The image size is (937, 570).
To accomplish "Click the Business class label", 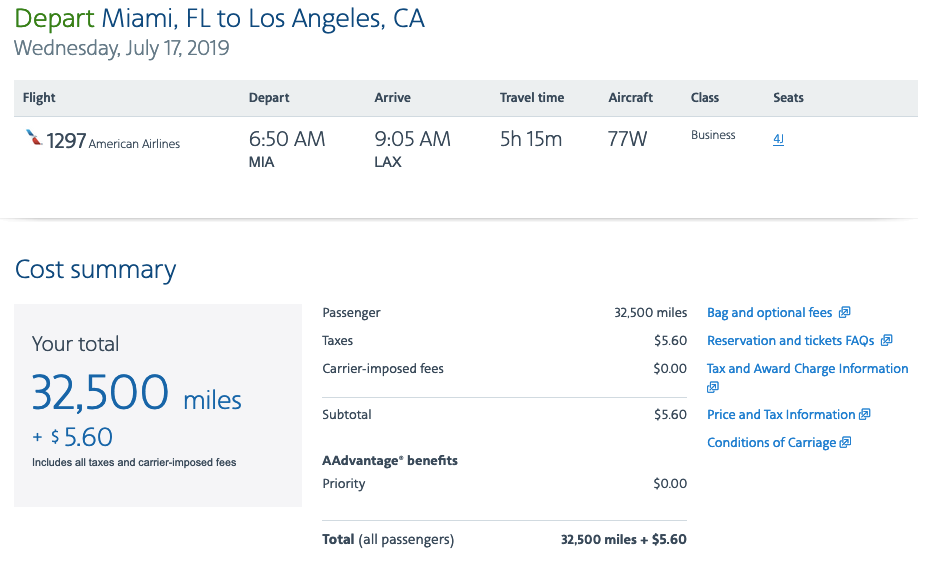I will pyautogui.click(x=713, y=135).
